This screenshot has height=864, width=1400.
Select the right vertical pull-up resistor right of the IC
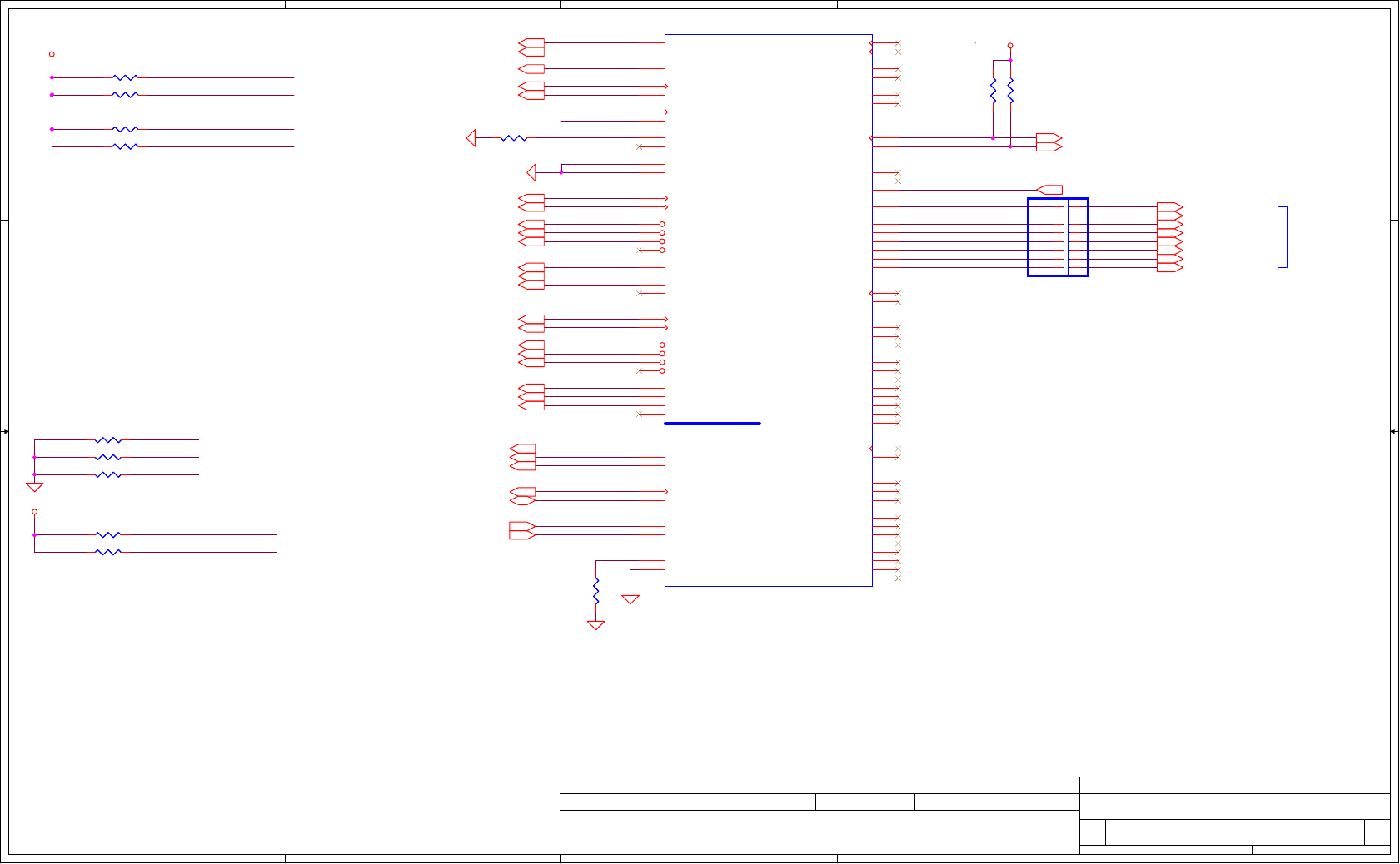(1010, 91)
